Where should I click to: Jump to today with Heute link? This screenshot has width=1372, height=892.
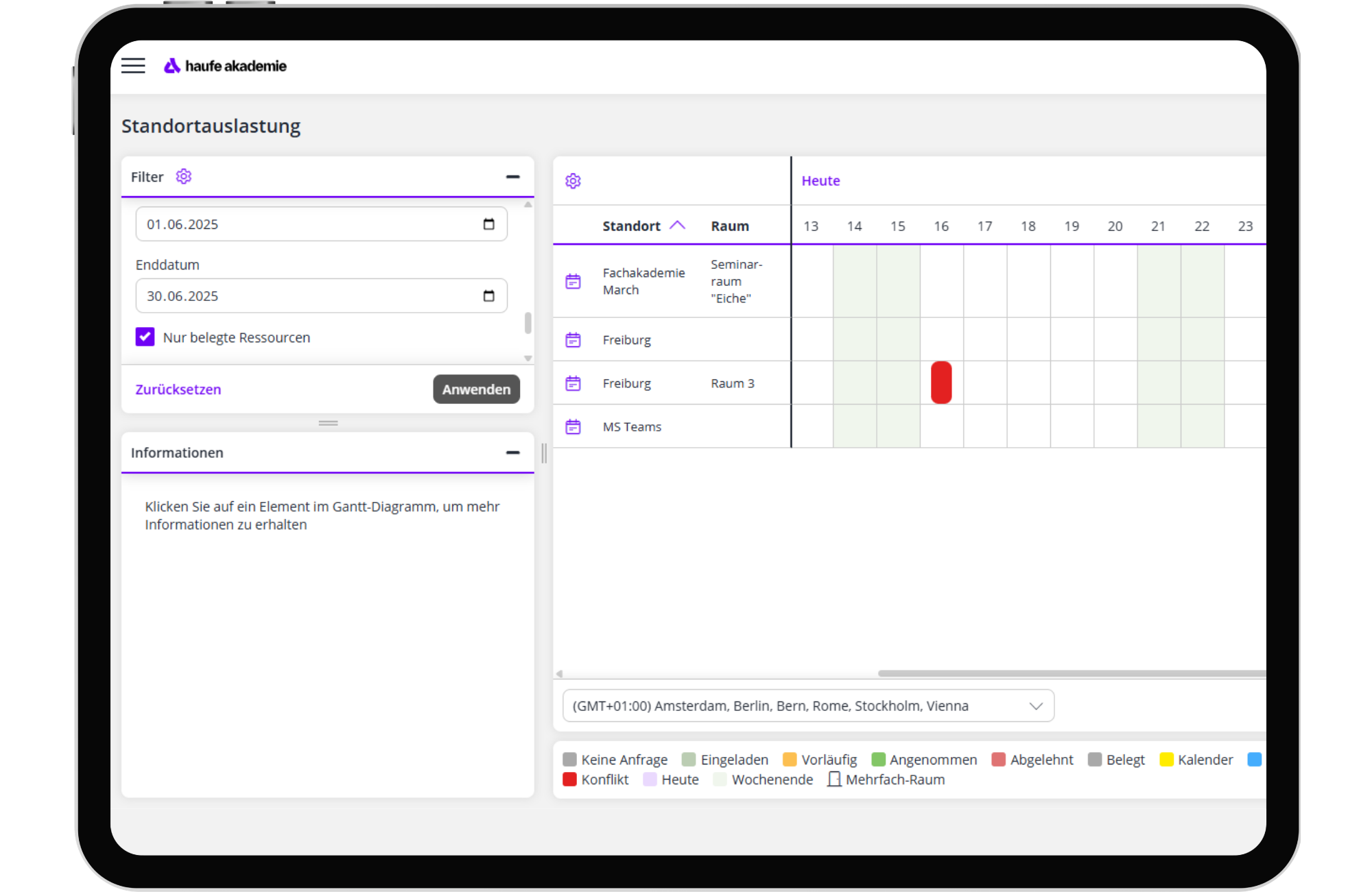(x=820, y=180)
